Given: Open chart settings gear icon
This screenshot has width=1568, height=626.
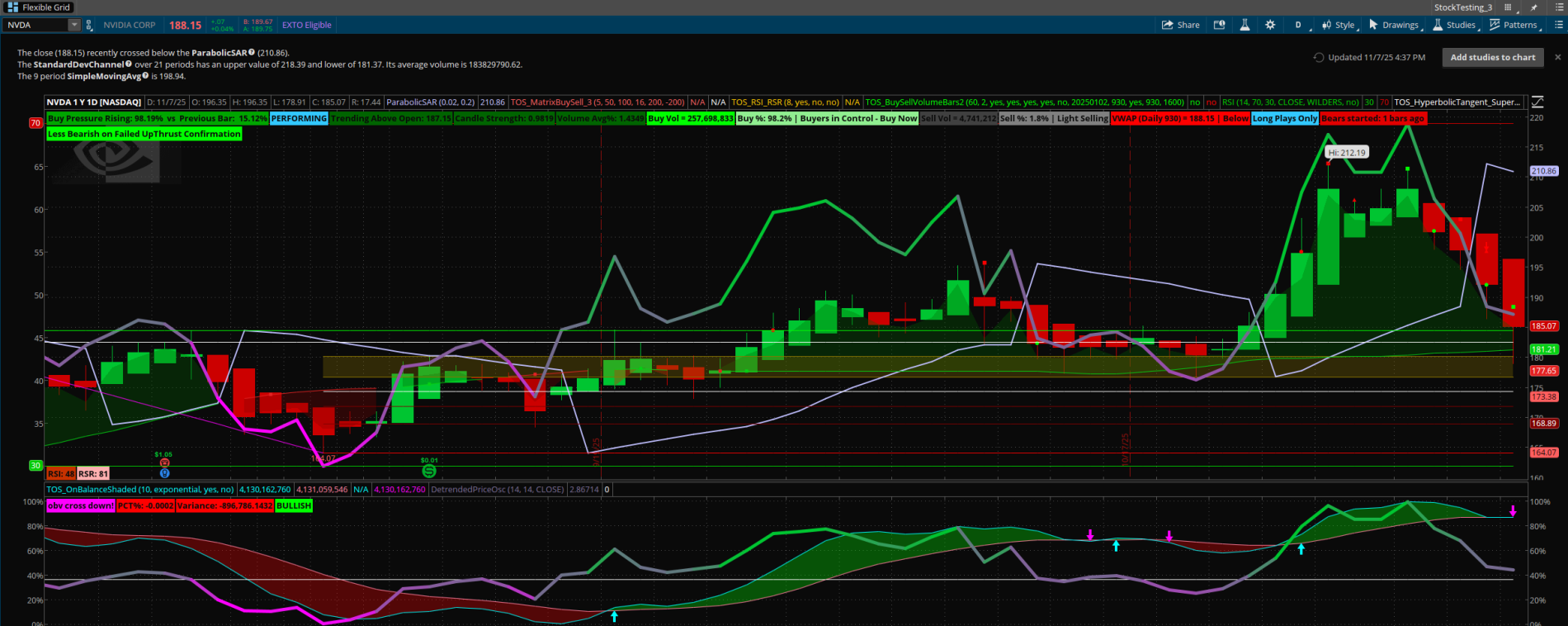Looking at the screenshot, I should (1270, 25).
